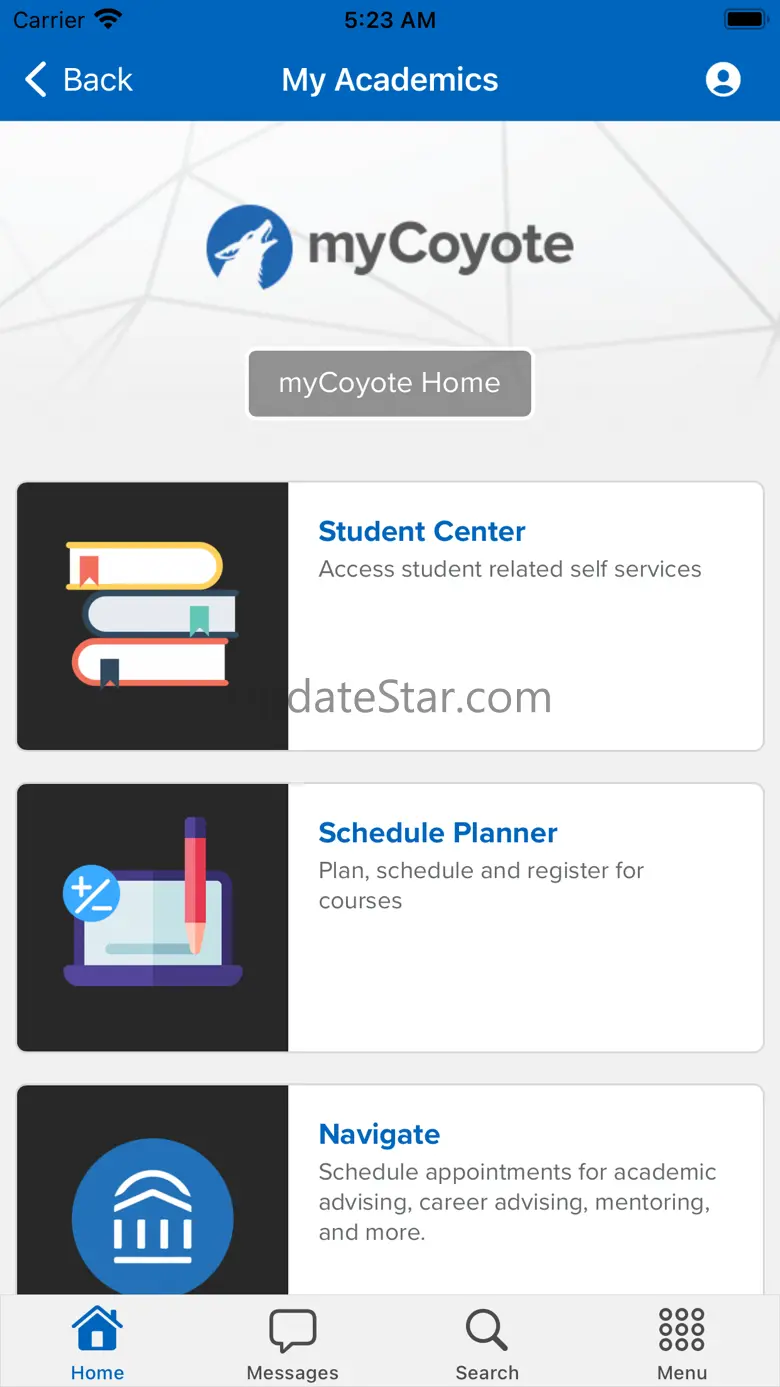Select the Navigate heading link
This screenshot has height=1387, width=780.
click(379, 1134)
